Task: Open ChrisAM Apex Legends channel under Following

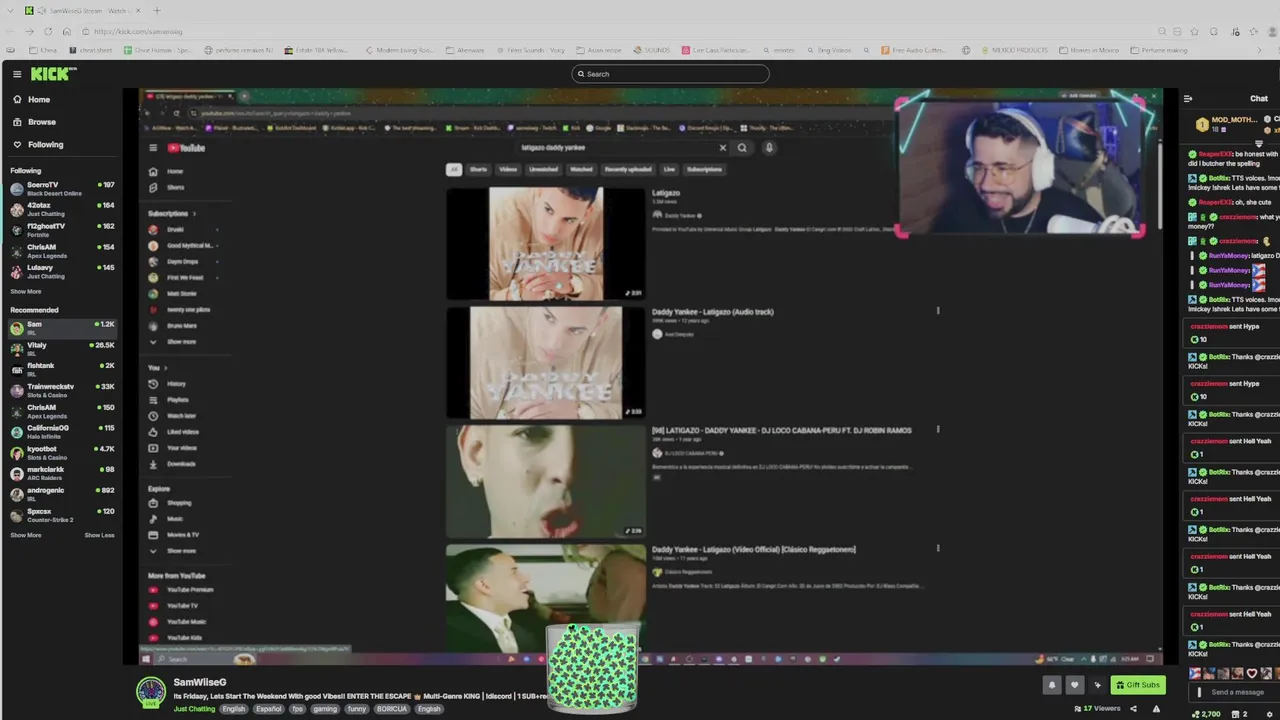Action: click(62, 251)
